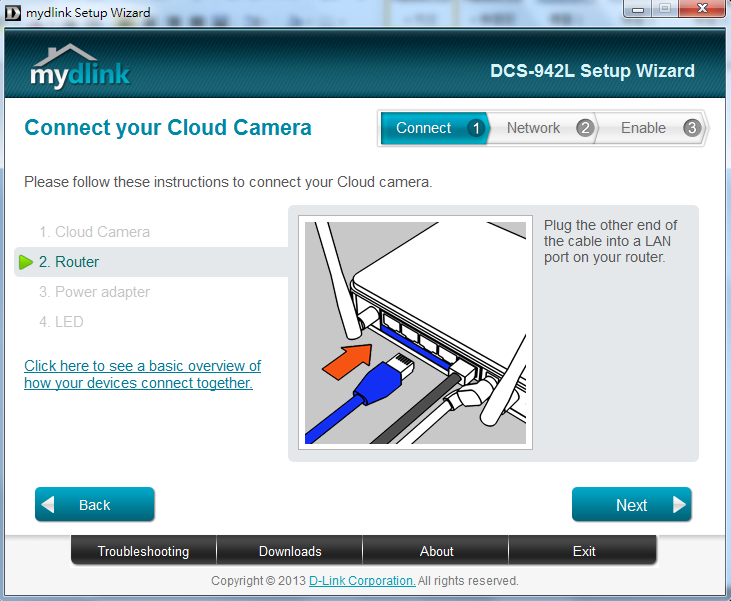Click step number 1 circle badge
Viewport: 731px width, 601px height.
pyautogui.click(x=476, y=128)
